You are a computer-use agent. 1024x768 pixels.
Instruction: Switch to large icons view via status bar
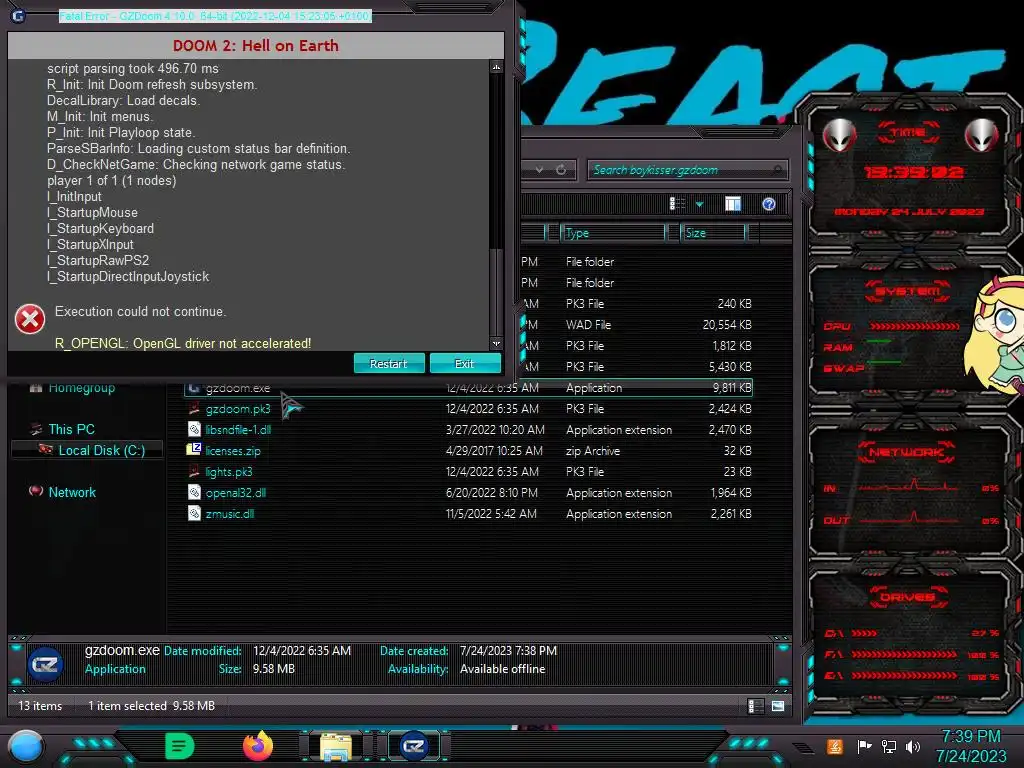click(x=777, y=706)
